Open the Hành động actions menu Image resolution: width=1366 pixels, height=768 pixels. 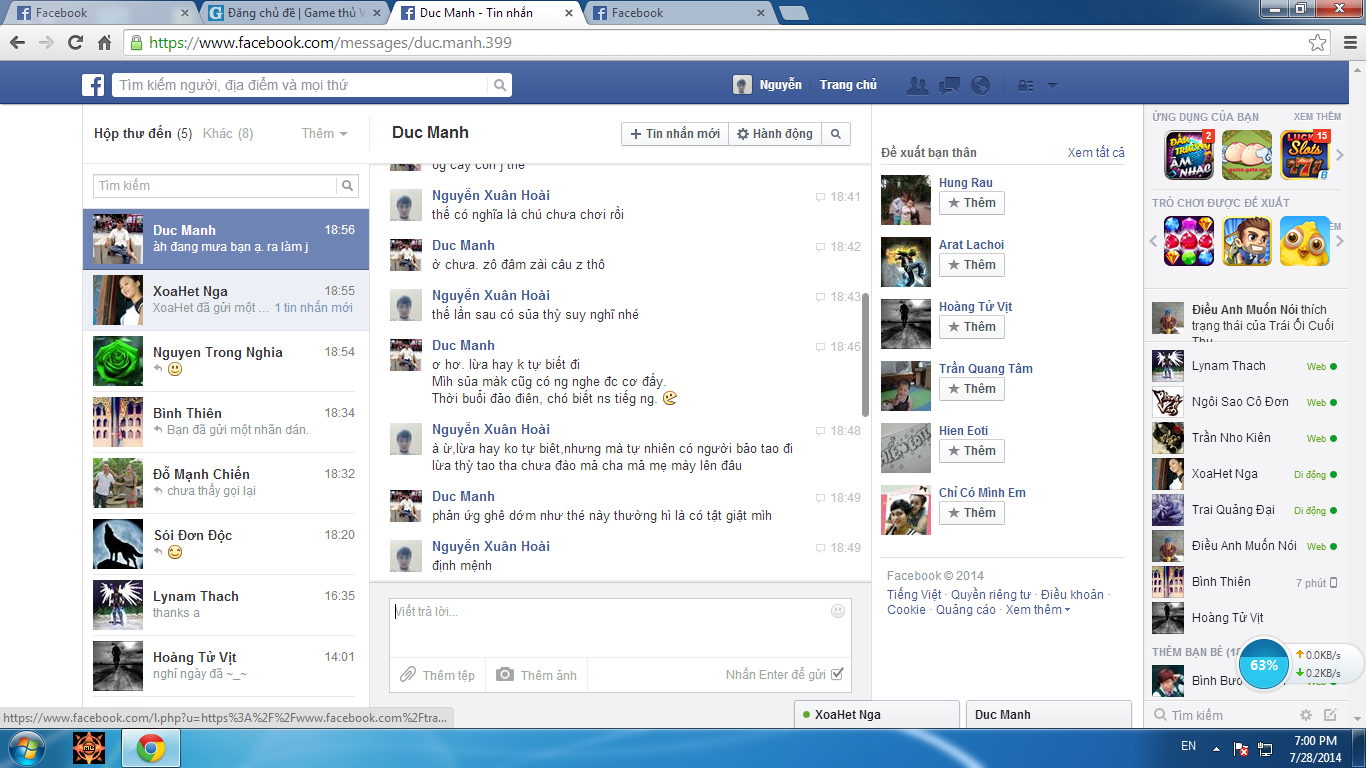(x=775, y=134)
